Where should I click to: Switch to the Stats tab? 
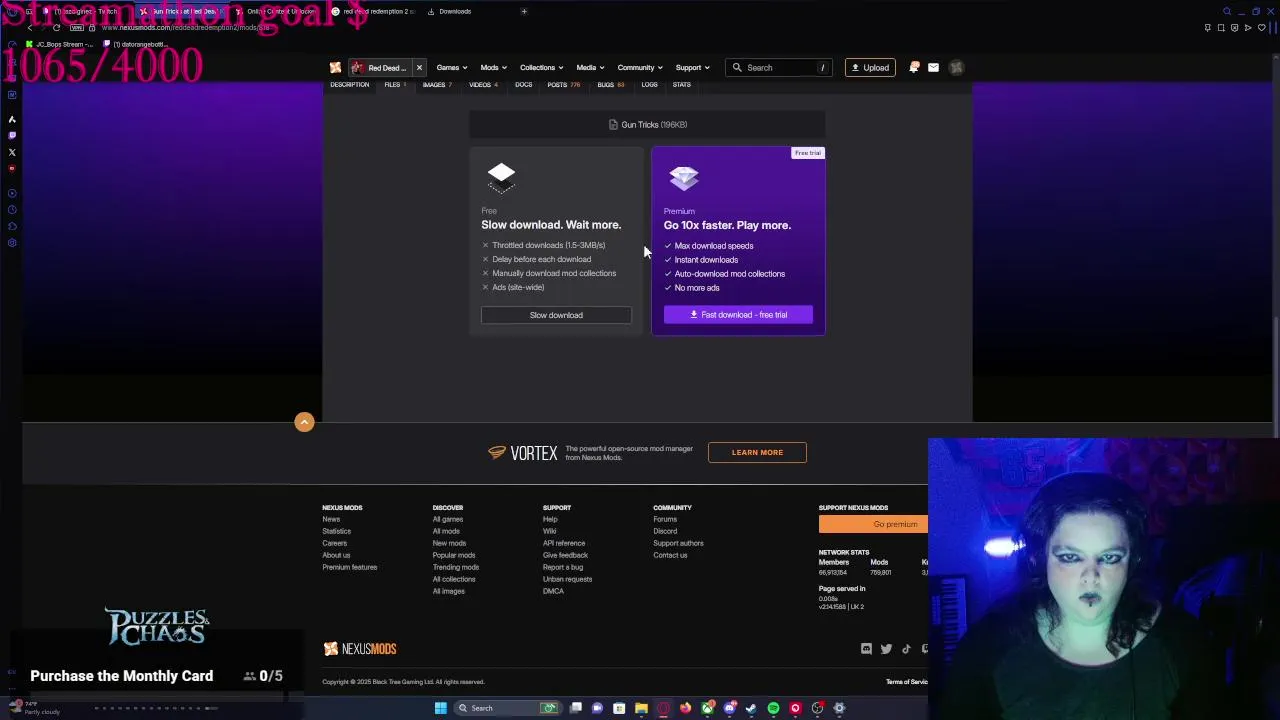[681, 85]
